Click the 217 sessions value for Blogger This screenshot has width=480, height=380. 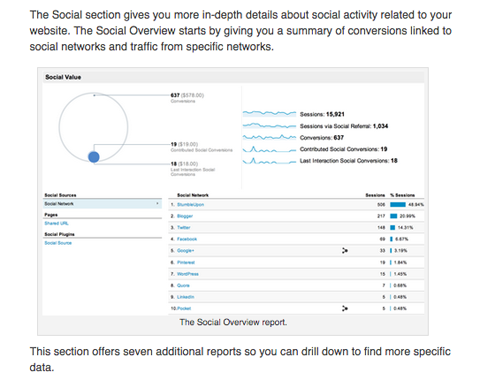click(x=381, y=216)
